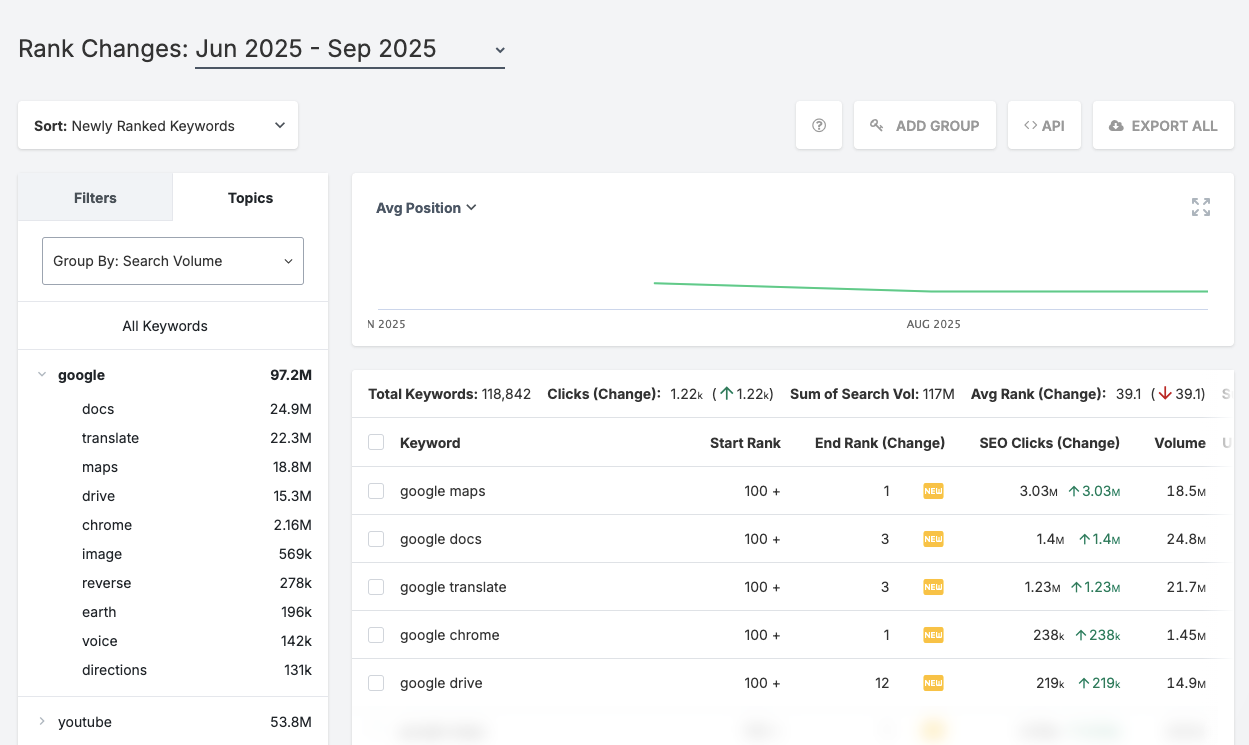Select the checkbox for google maps
The height and width of the screenshot is (745, 1249).
(x=376, y=491)
